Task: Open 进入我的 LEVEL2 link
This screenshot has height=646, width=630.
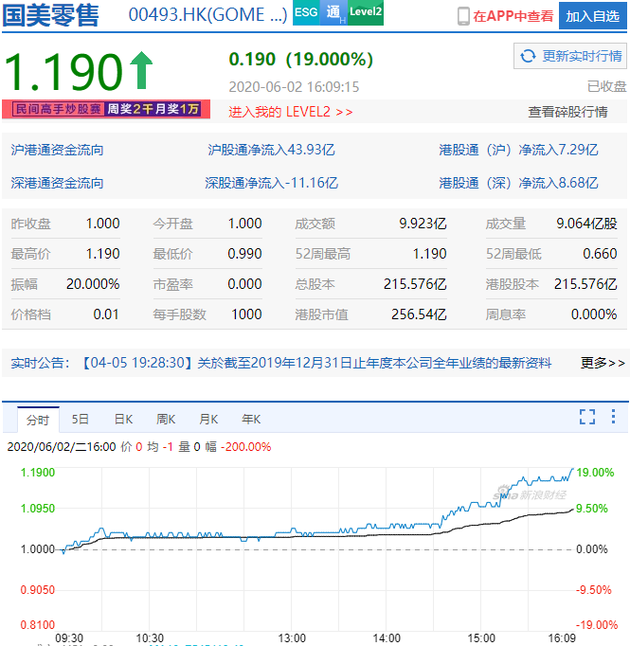Action: pos(290,112)
